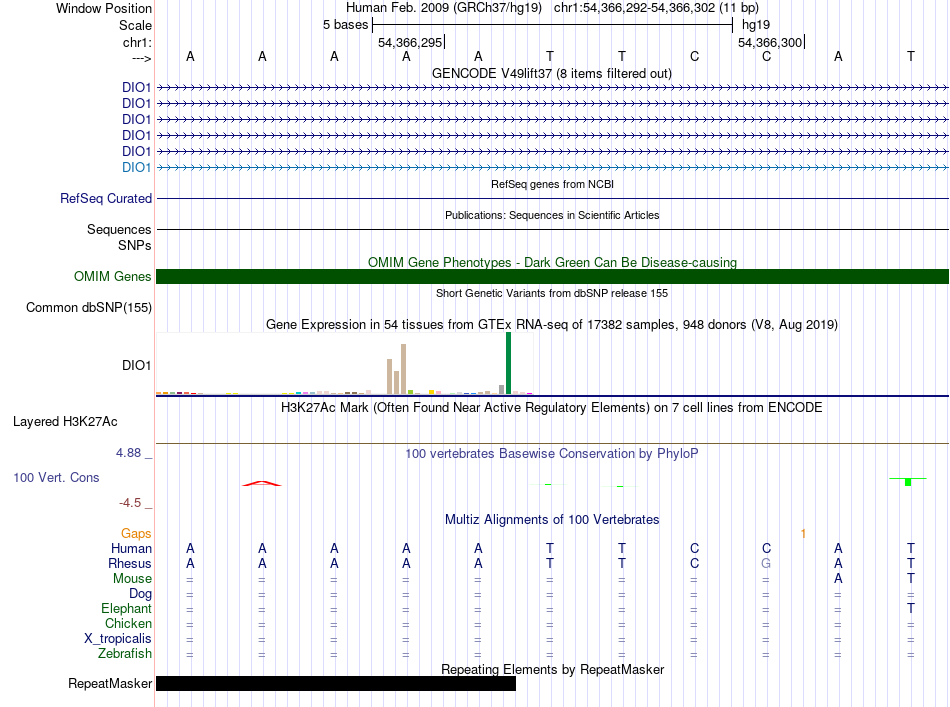This screenshot has width=950, height=707.
Task: Click the Dog alignment row label
Action: tap(140, 594)
